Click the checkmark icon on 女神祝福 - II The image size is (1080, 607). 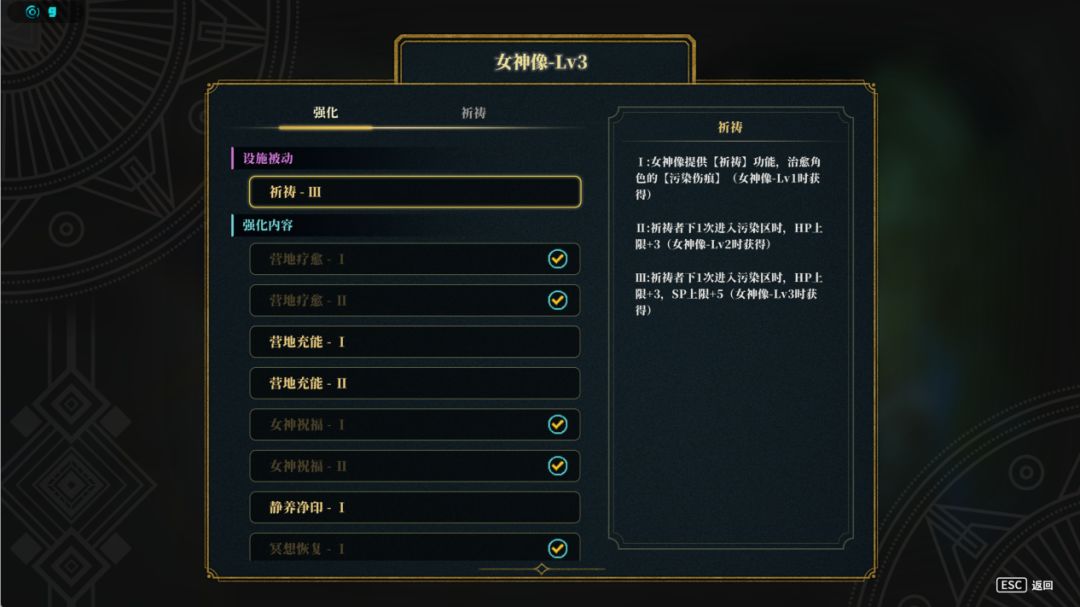click(557, 466)
